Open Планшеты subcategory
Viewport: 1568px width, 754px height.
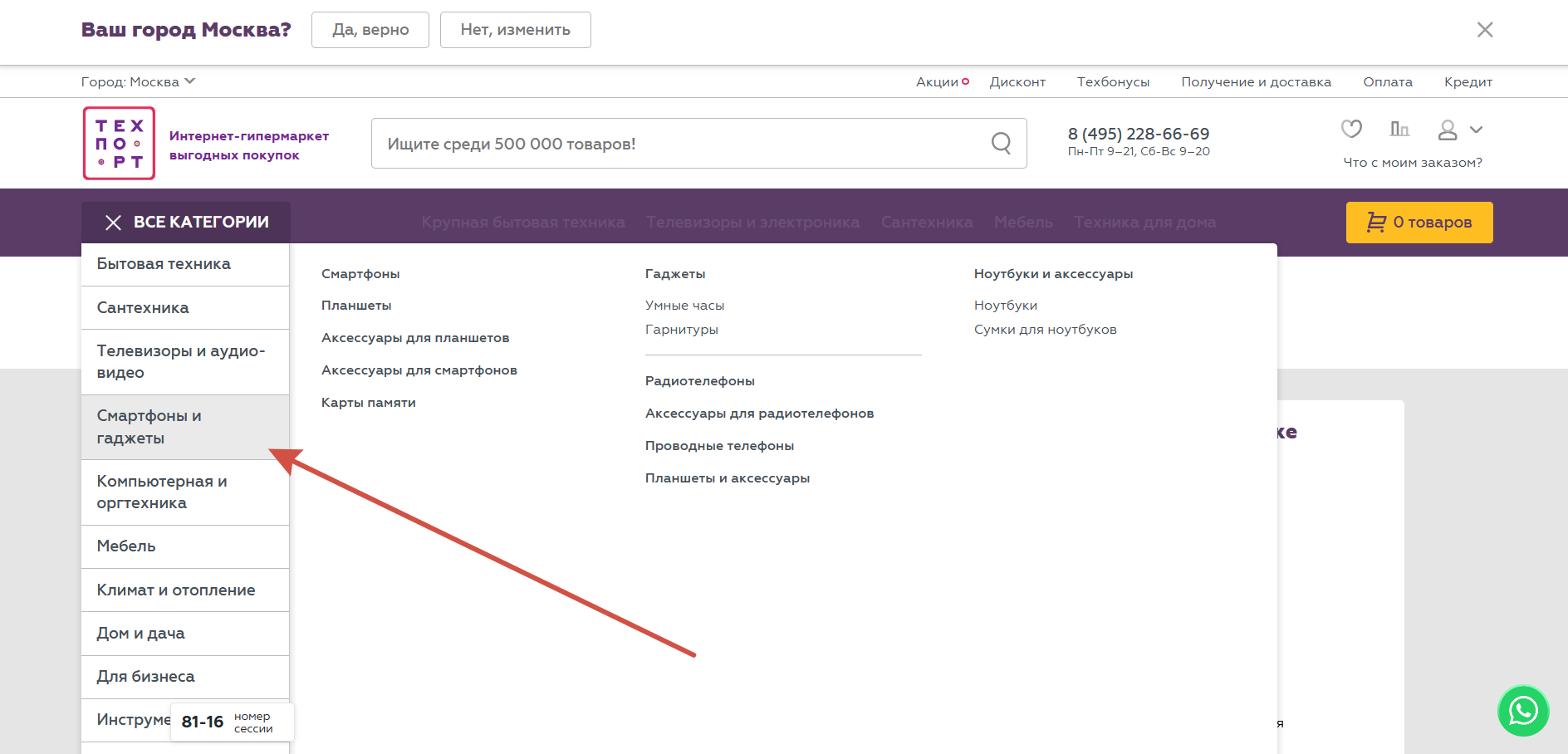point(356,306)
